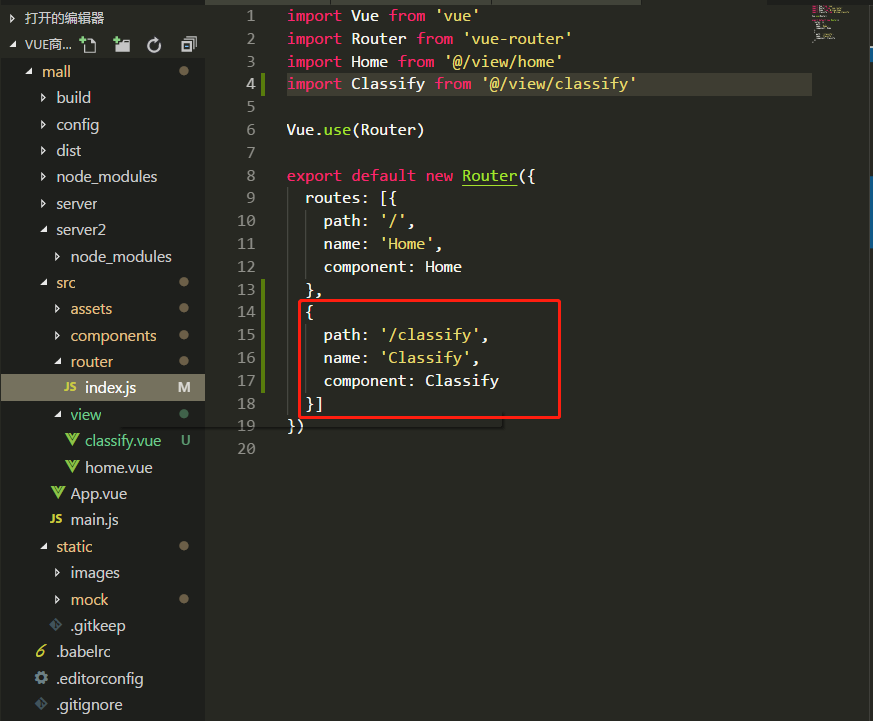Image resolution: width=873 pixels, height=721 pixels.
Task: Click the Refresh explorer icon
Action: (x=154, y=45)
